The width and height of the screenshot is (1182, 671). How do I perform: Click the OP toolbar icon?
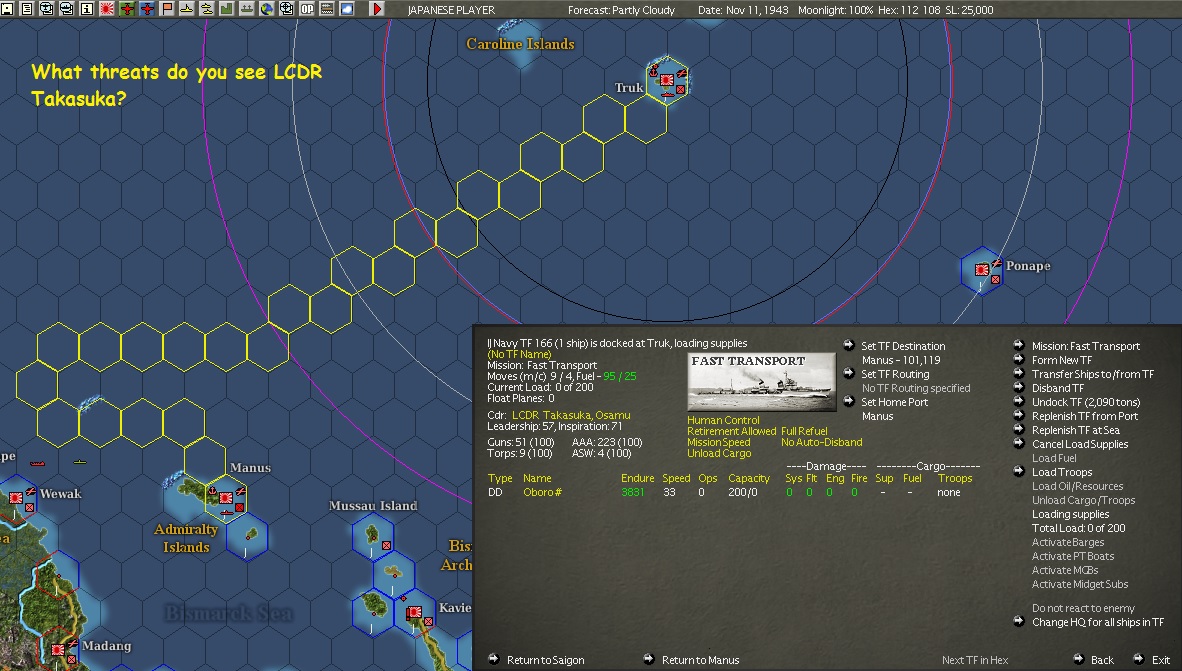(x=307, y=9)
